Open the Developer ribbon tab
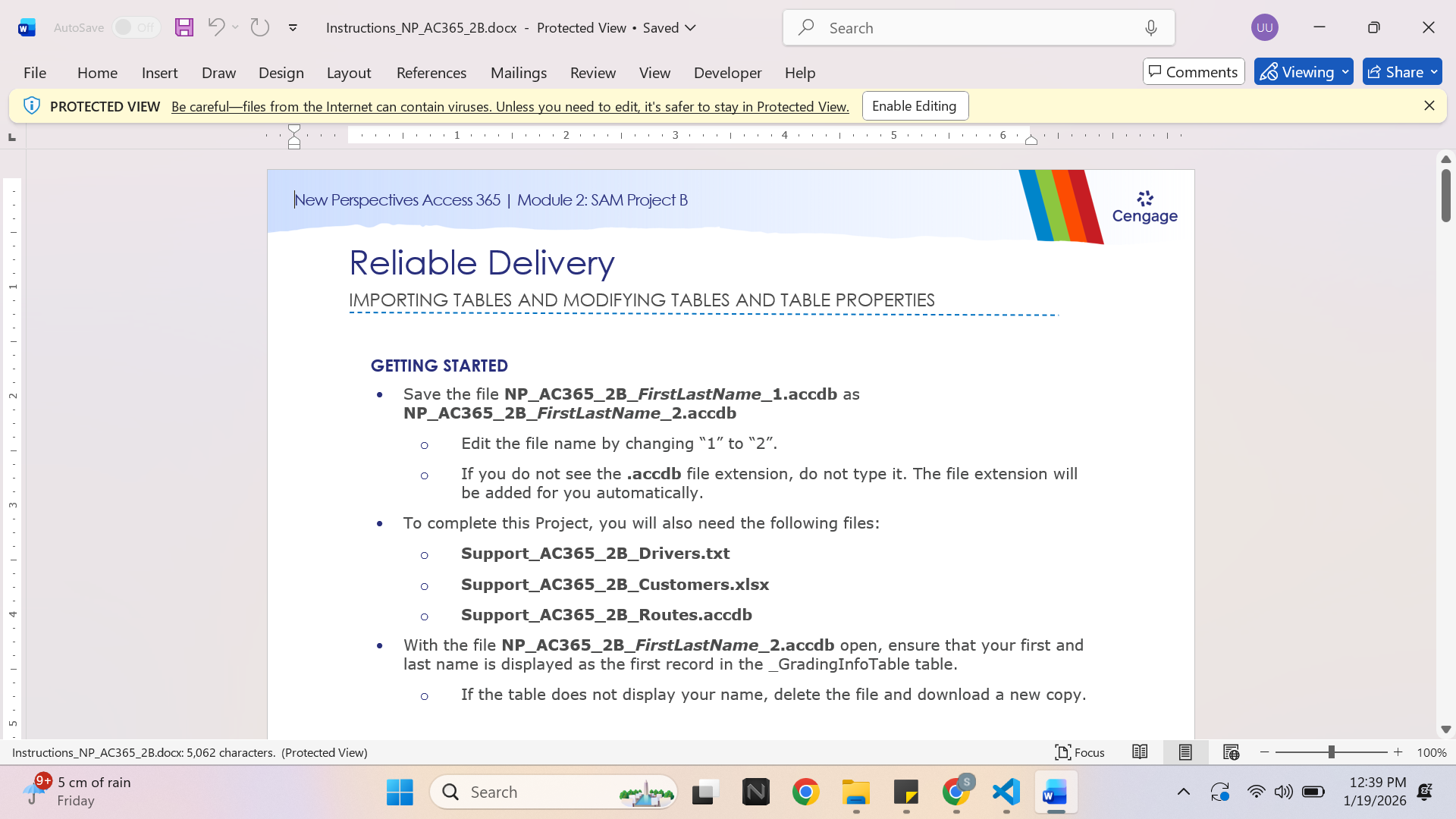Viewport: 1456px width, 819px height. 728,73
